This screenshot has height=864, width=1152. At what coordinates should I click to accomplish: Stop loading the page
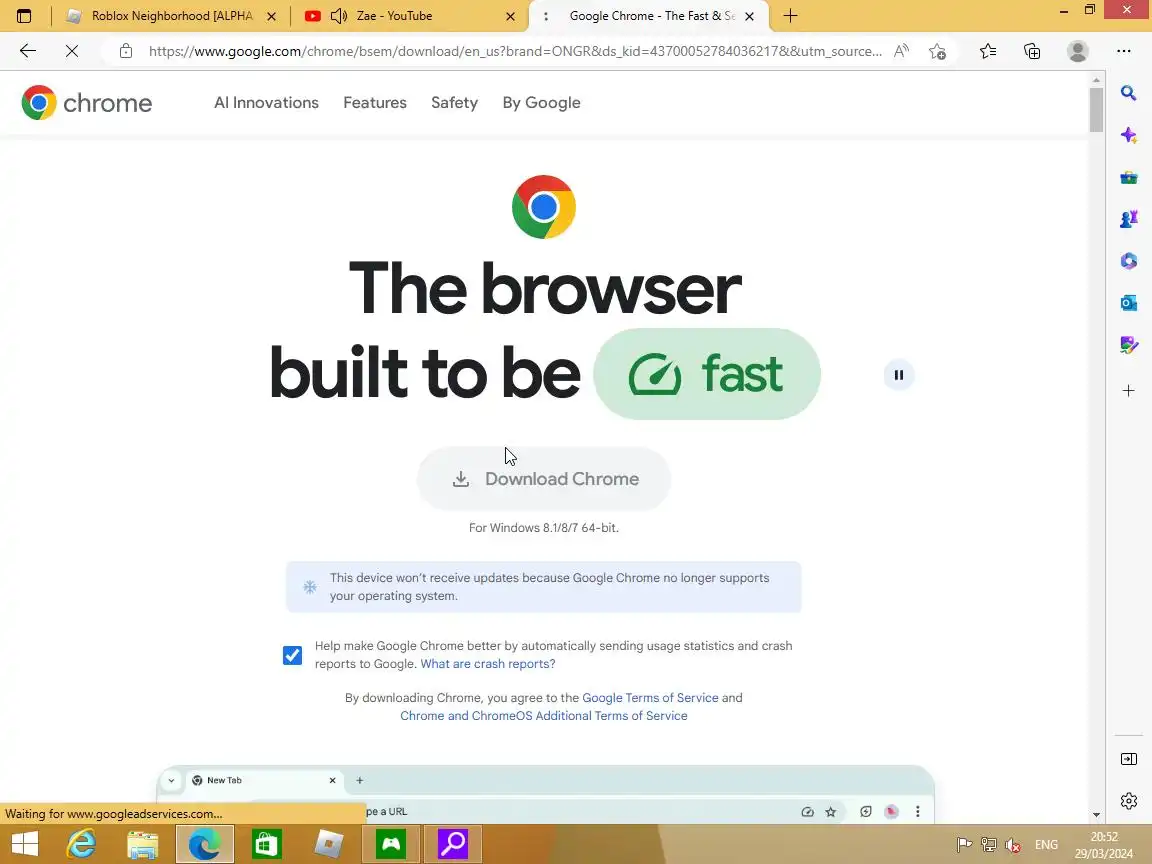click(72, 51)
